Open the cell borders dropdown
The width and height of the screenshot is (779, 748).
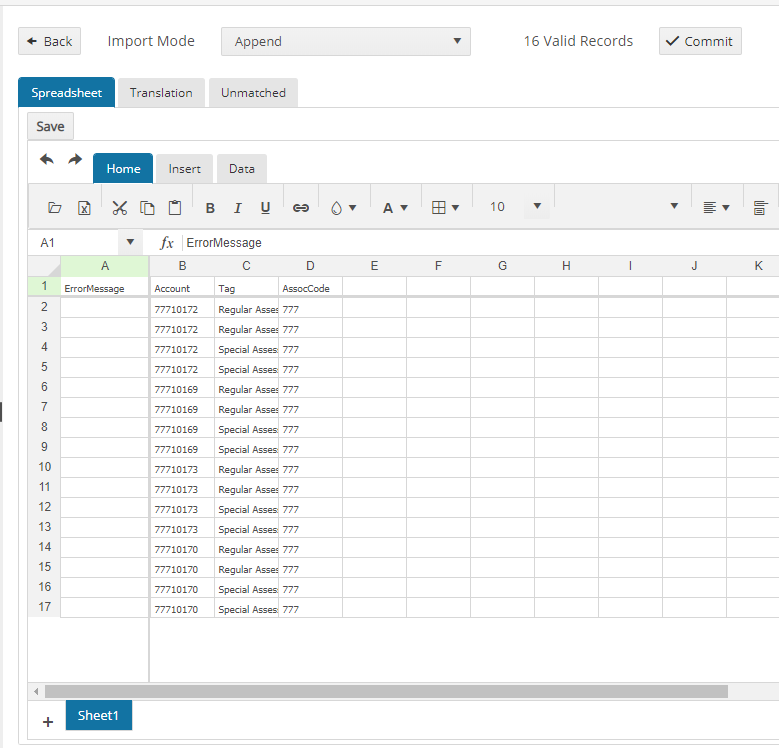tap(446, 208)
